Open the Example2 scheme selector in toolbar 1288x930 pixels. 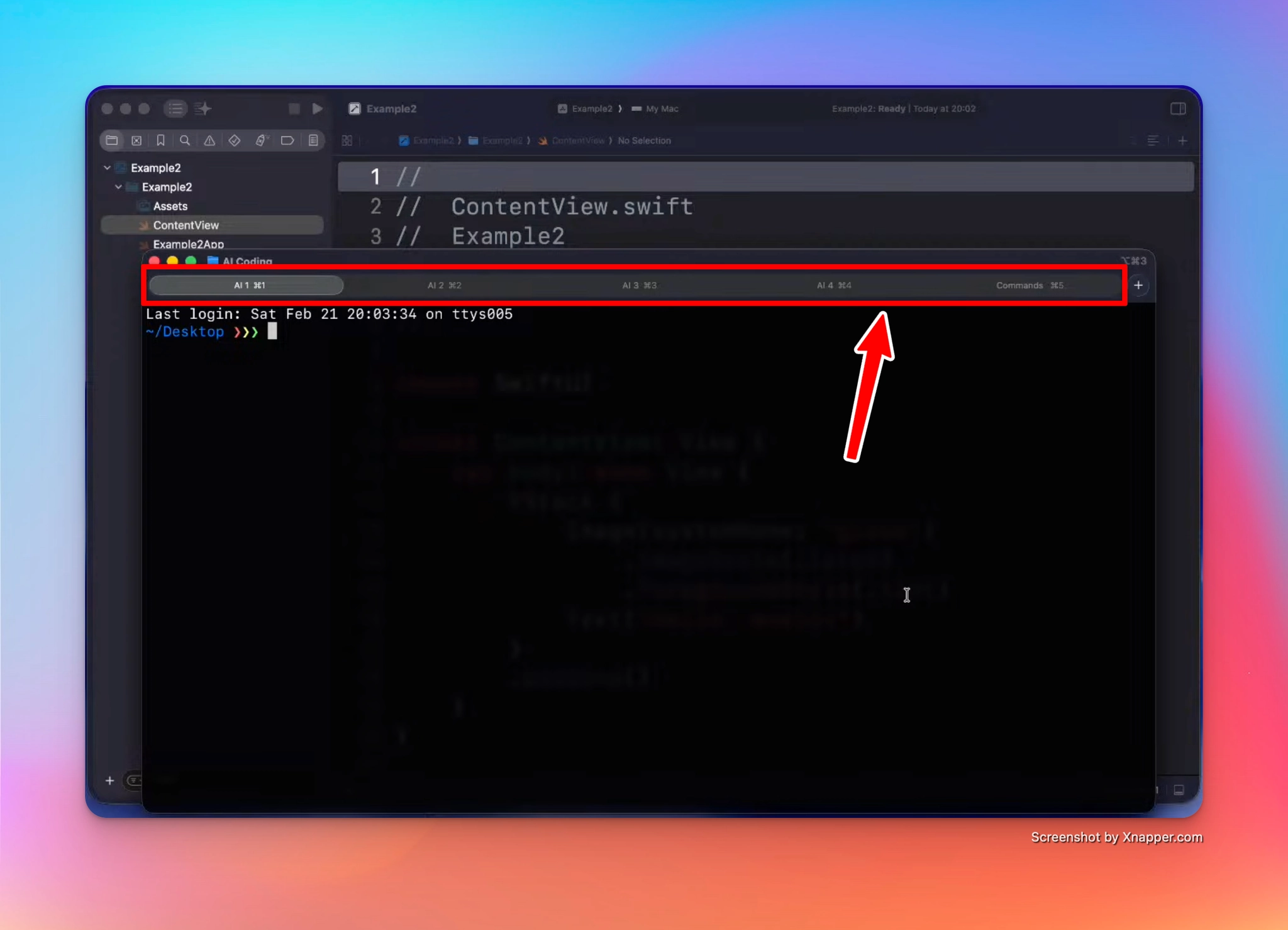(x=586, y=108)
